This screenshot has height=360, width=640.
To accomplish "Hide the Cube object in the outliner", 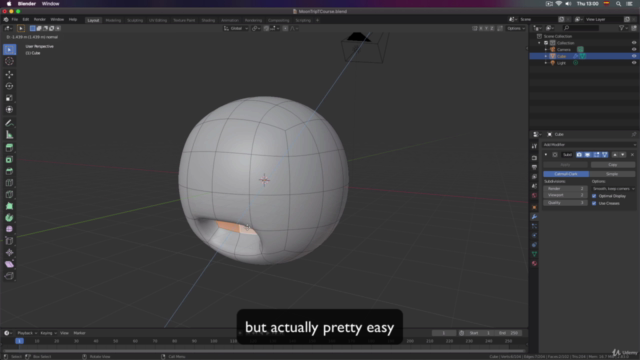I will click(634, 56).
